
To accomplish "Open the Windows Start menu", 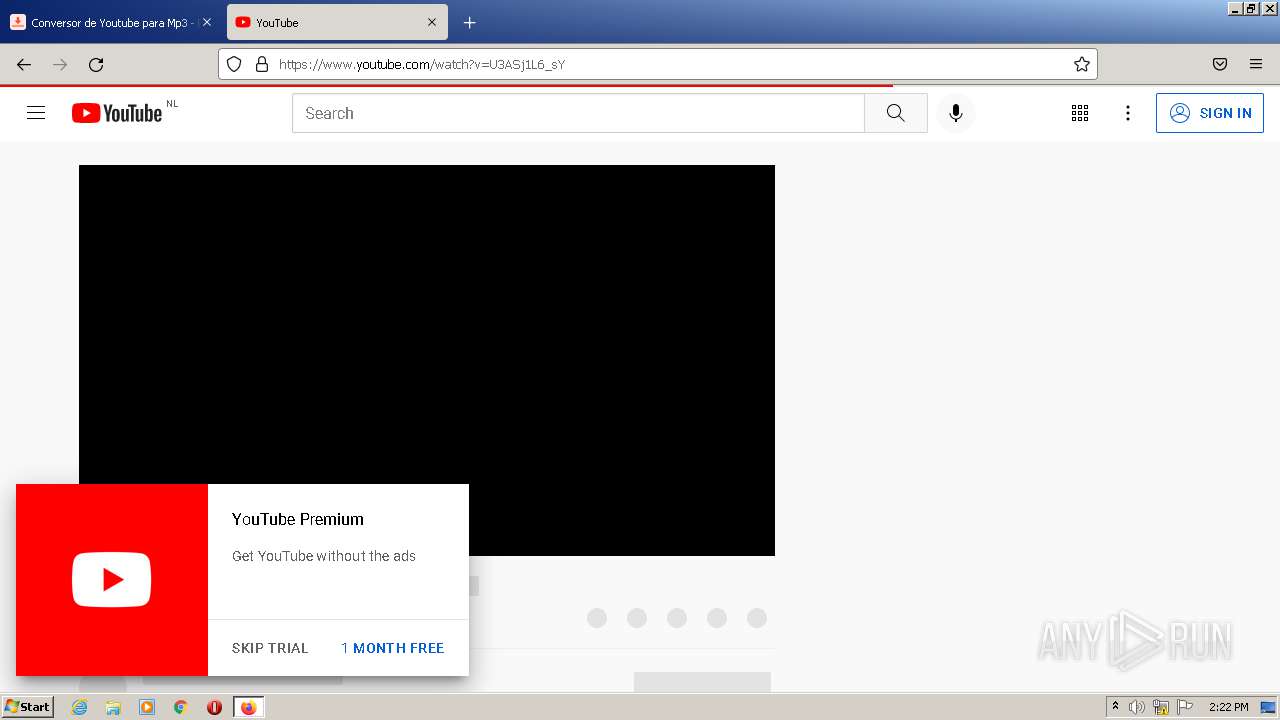I will coord(27,707).
